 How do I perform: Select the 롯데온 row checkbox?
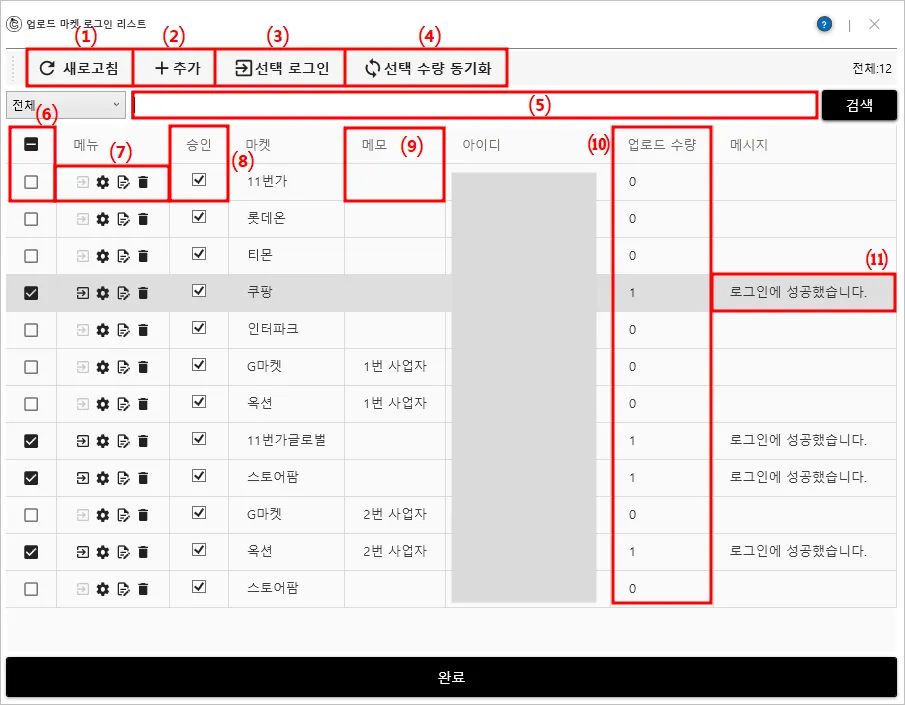[x=31, y=219]
